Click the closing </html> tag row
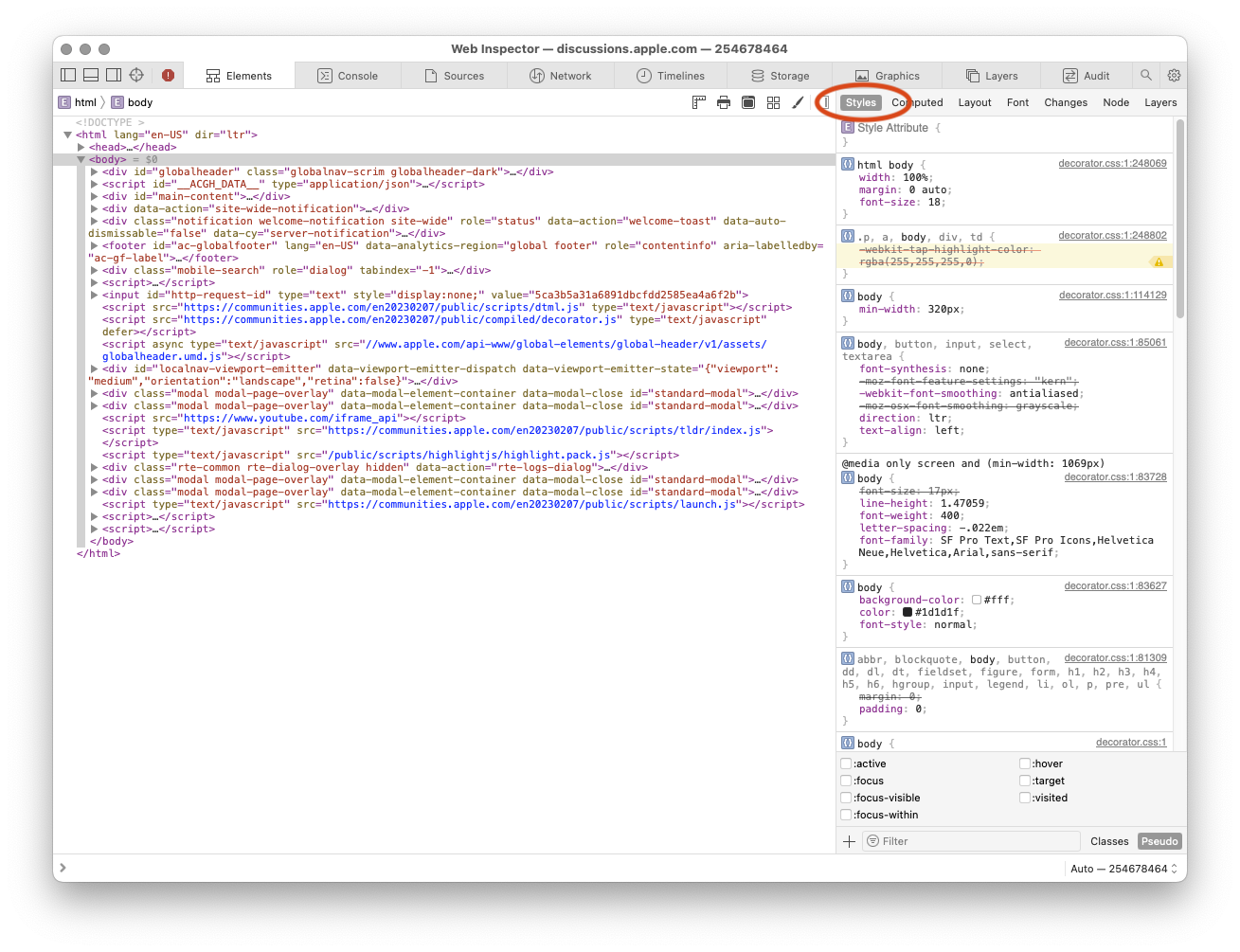 99,553
